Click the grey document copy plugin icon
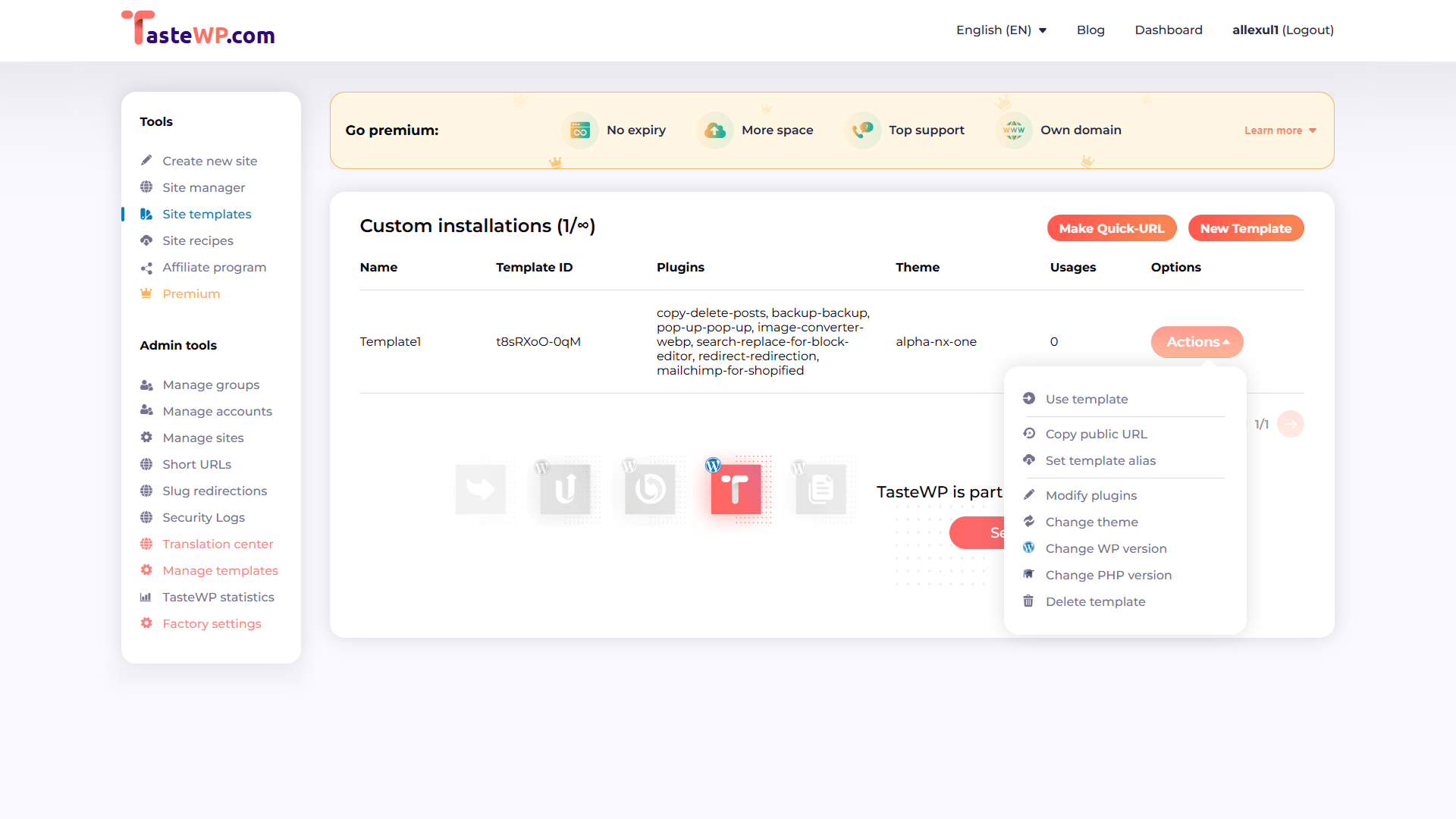This screenshot has height=819, width=1456. [x=821, y=489]
